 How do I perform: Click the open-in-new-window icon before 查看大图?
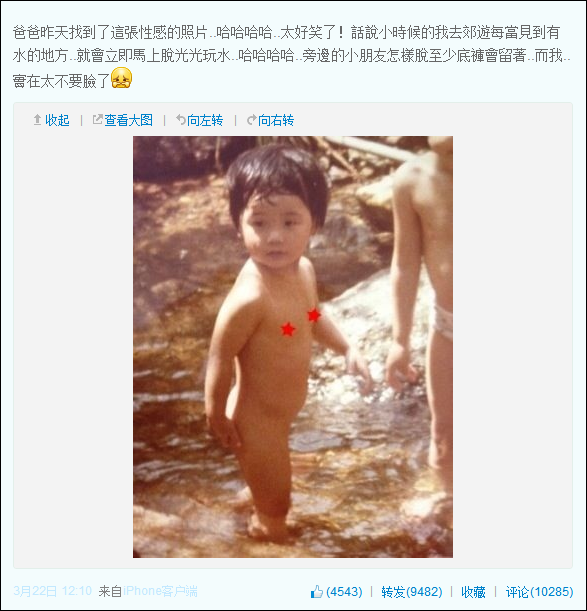[x=97, y=119]
